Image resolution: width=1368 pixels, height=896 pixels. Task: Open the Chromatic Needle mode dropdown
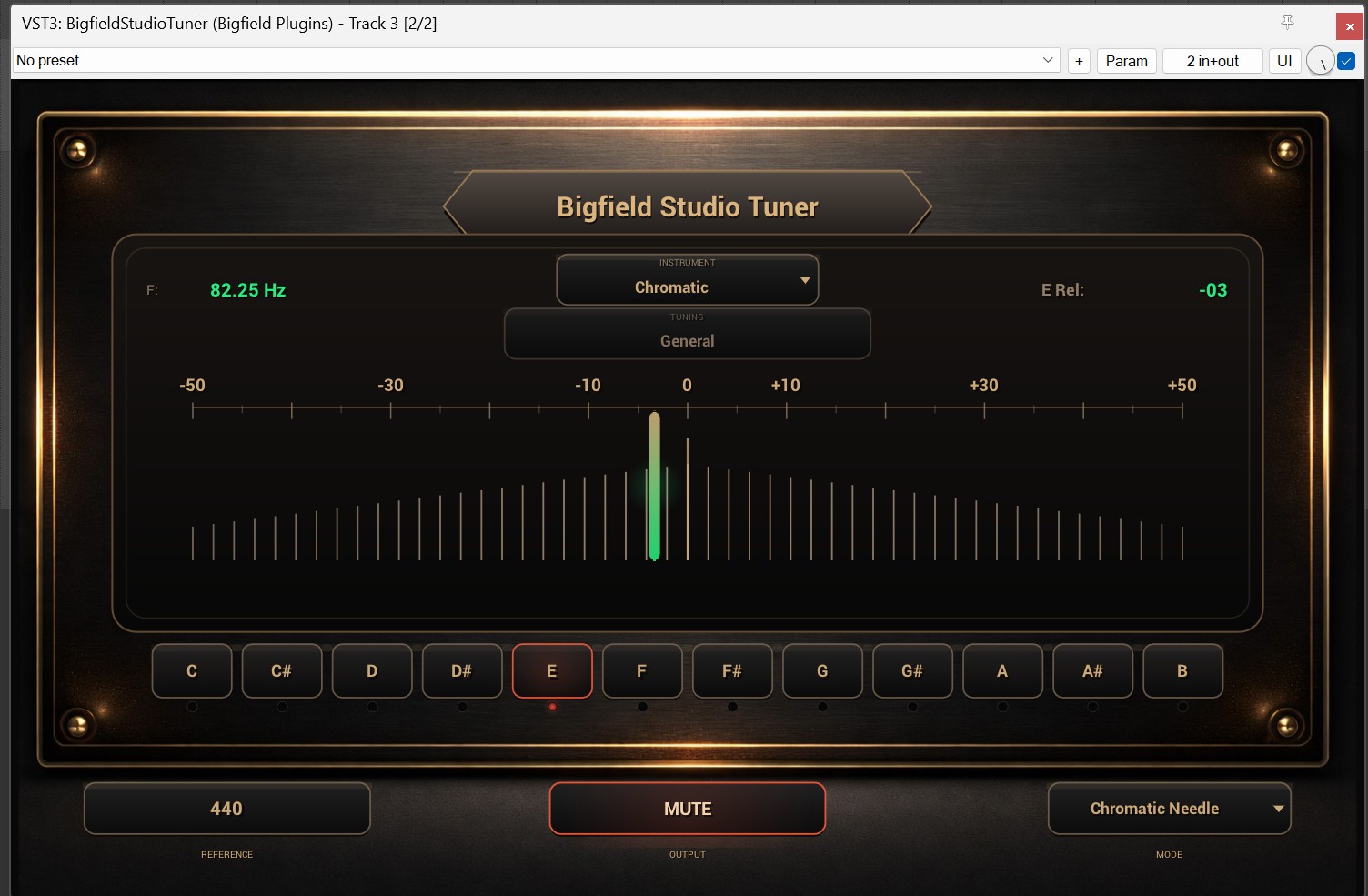(x=1170, y=809)
